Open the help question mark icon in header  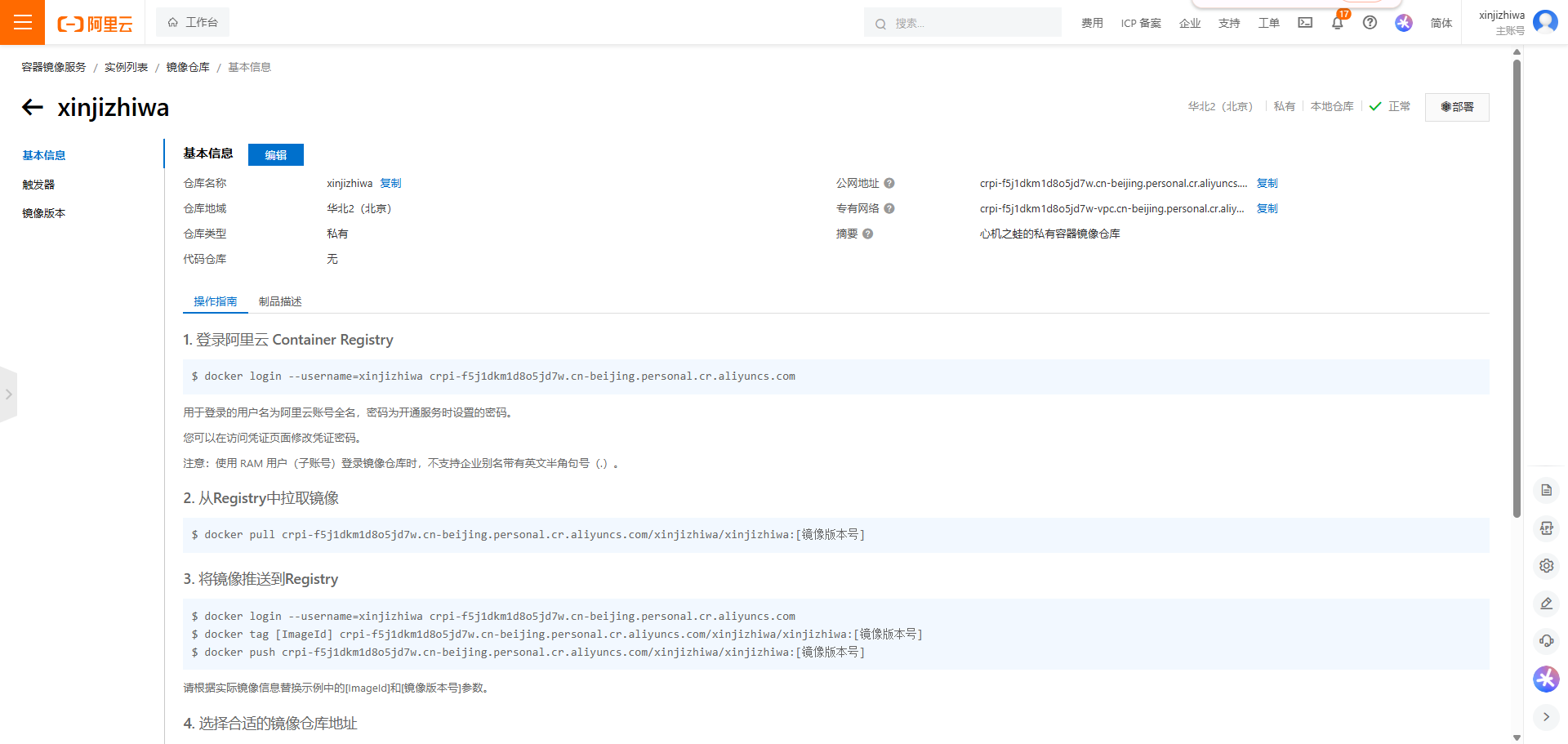[x=1370, y=23]
